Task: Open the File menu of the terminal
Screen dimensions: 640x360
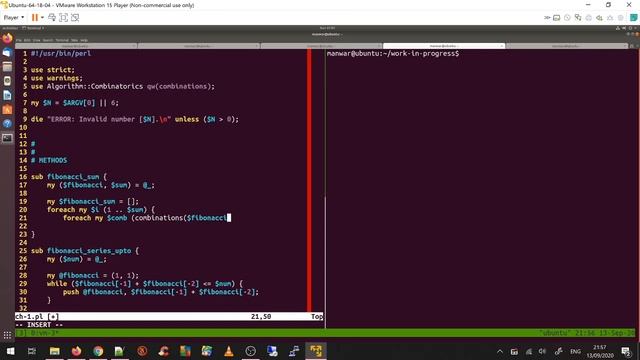Action: (x=20, y=40)
